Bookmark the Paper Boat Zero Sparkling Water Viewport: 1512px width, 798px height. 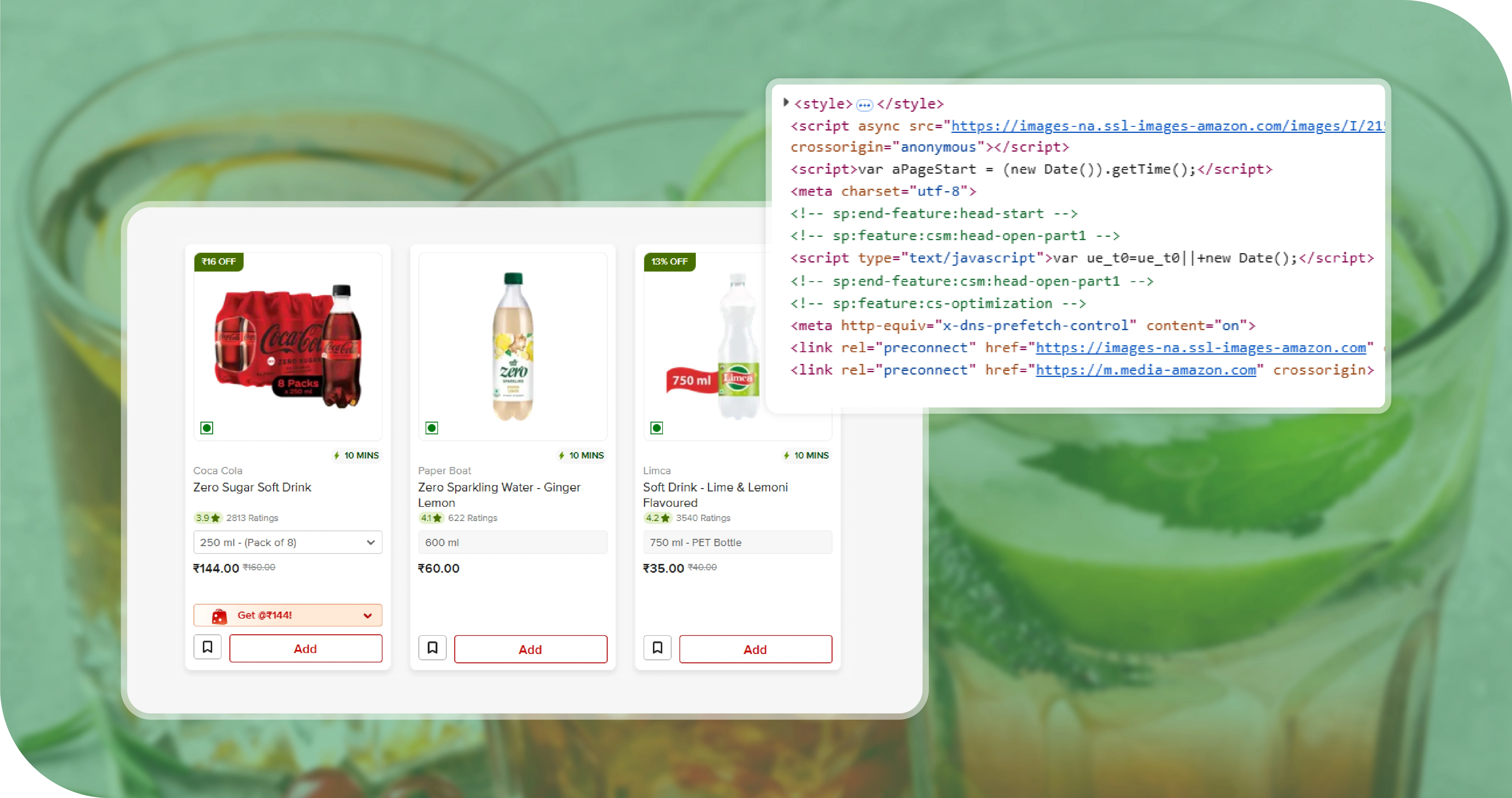[x=433, y=648]
